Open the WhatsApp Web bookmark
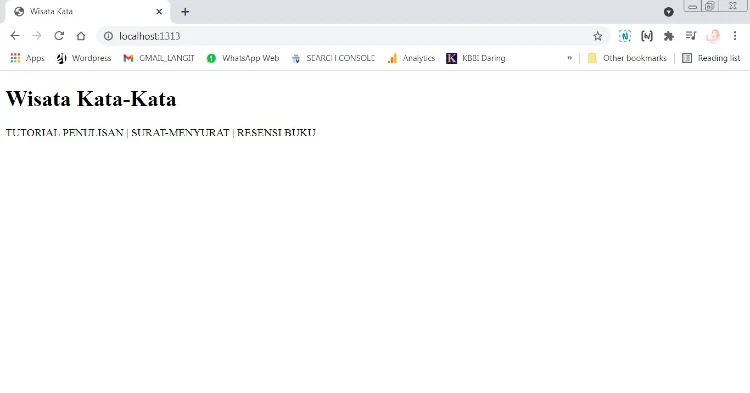 [x=243, y=58]
